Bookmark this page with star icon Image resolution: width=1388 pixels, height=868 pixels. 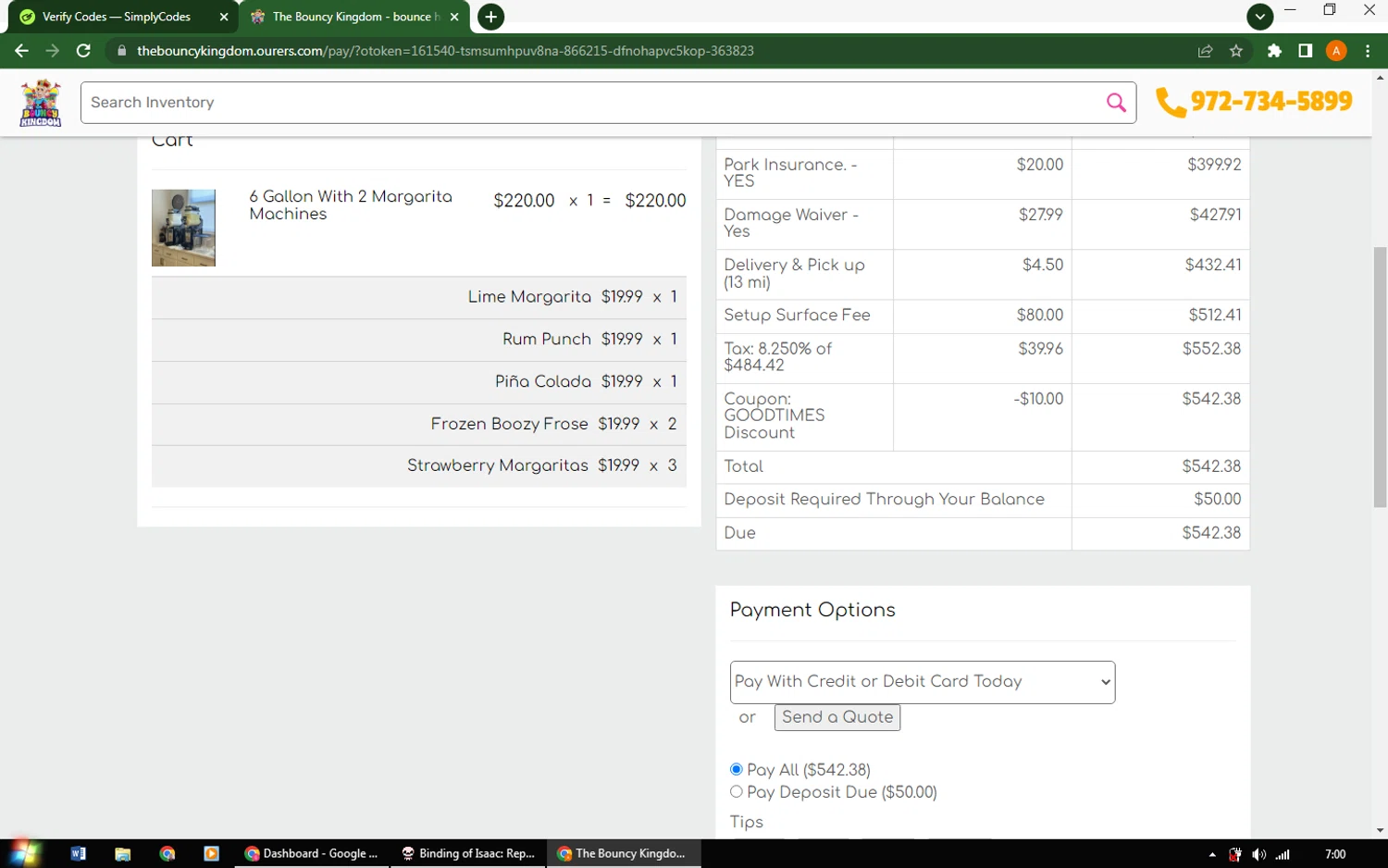[x=1236, y=51]
